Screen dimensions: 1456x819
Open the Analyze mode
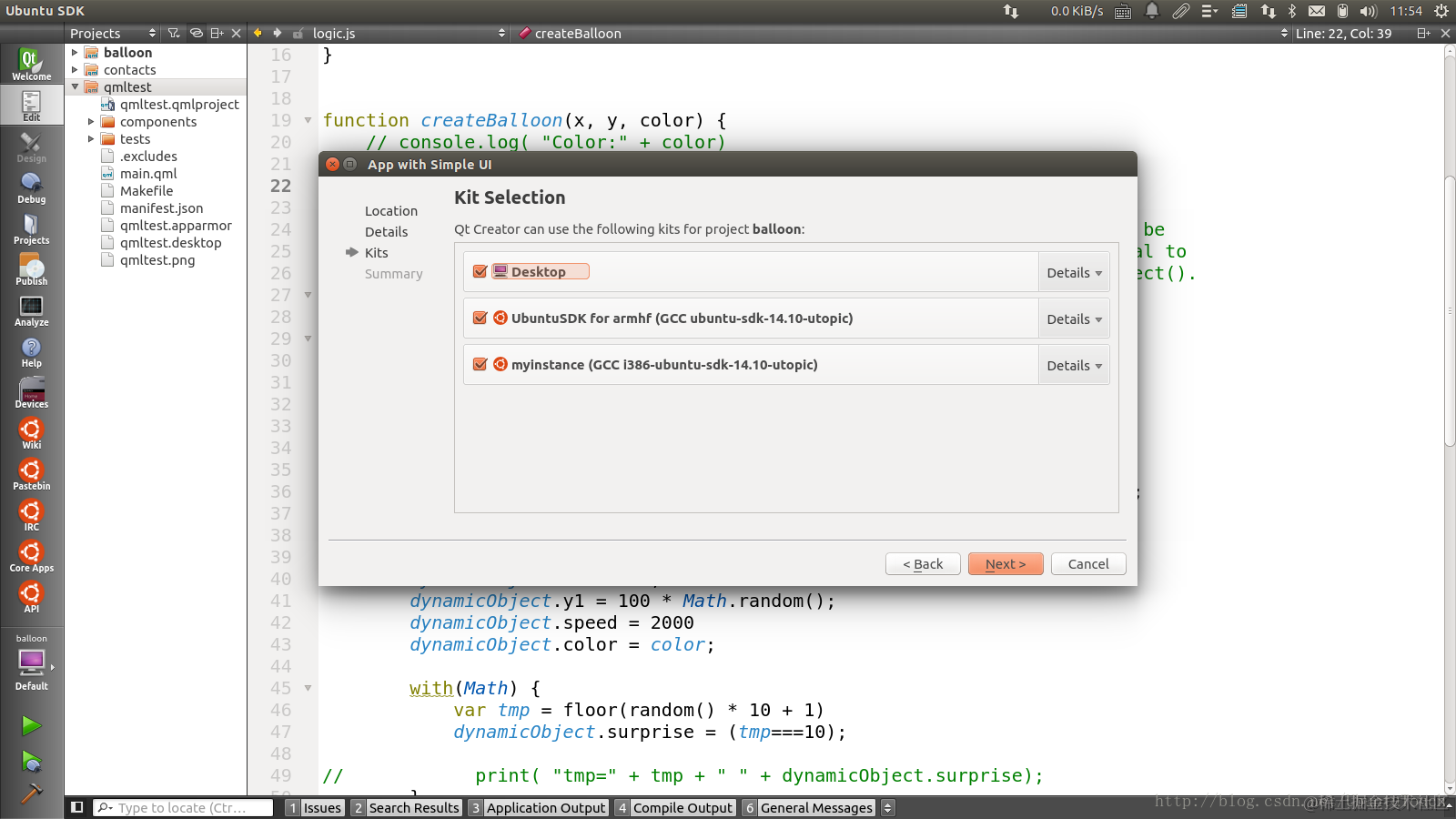coord(32,310)
